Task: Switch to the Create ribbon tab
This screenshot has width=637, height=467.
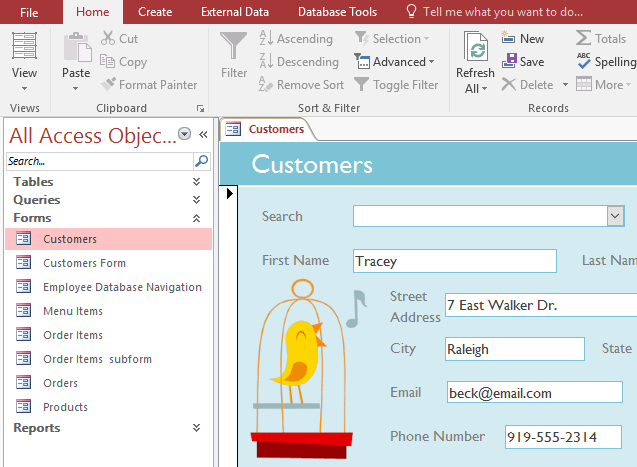Action: point(155,12)
